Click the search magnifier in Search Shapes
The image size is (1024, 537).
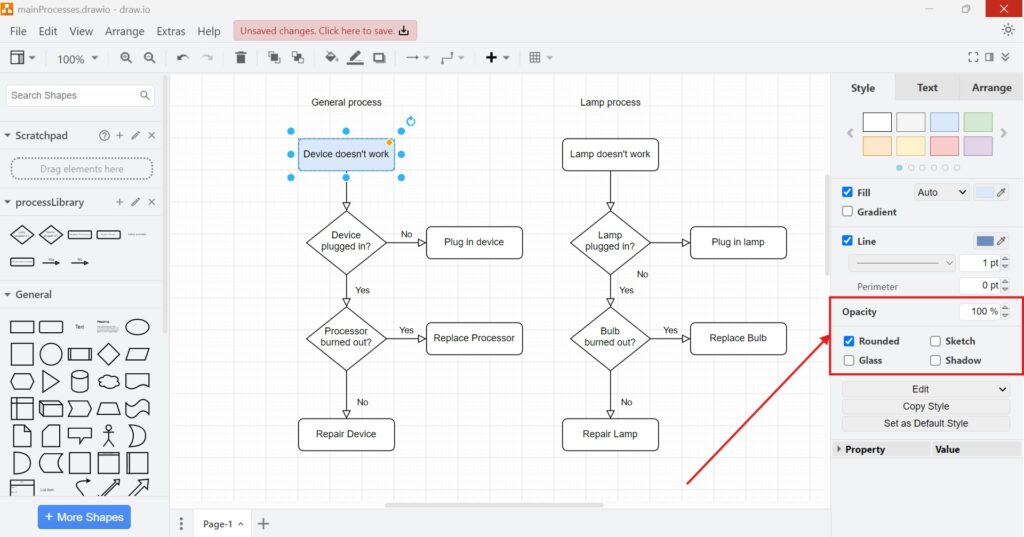pyautogui.click(x=145, y=95)
